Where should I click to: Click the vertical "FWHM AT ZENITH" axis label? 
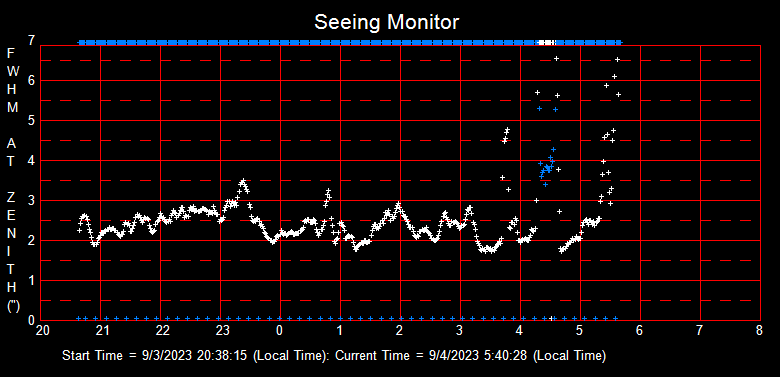point(13,180)
